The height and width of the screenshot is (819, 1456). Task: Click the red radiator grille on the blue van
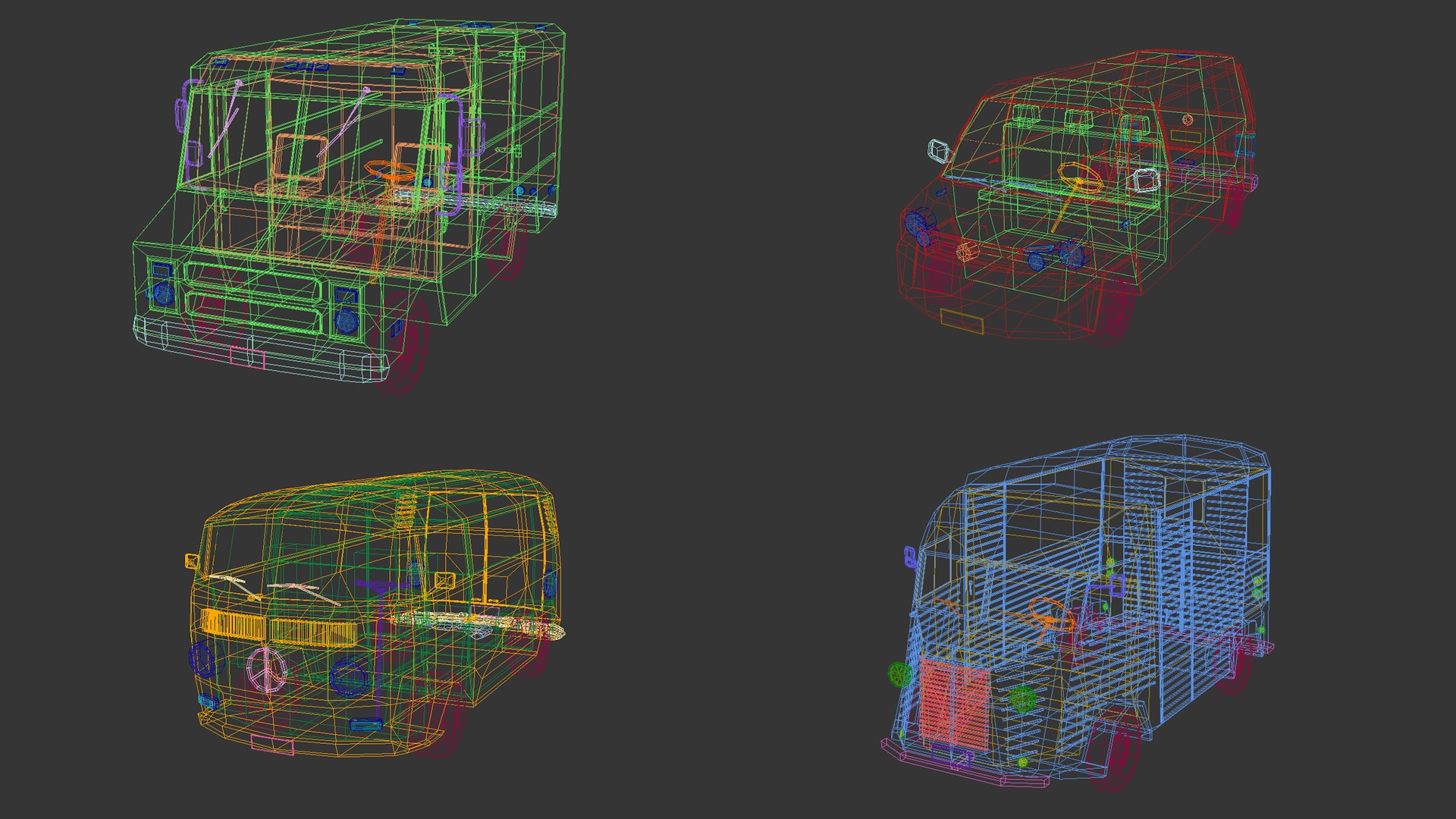pos(954,705)
